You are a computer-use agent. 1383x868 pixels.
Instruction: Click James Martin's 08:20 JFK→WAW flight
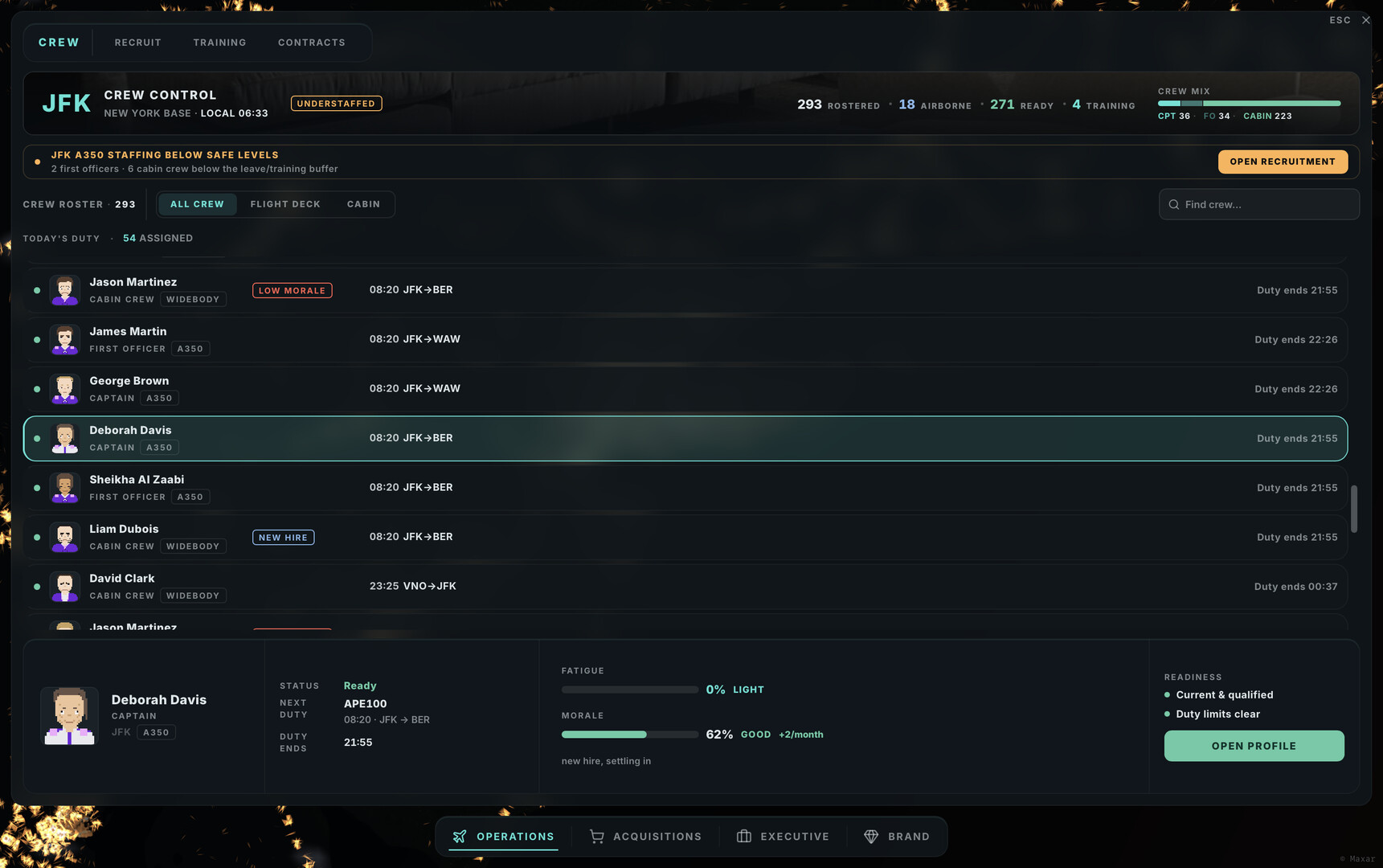415,339
